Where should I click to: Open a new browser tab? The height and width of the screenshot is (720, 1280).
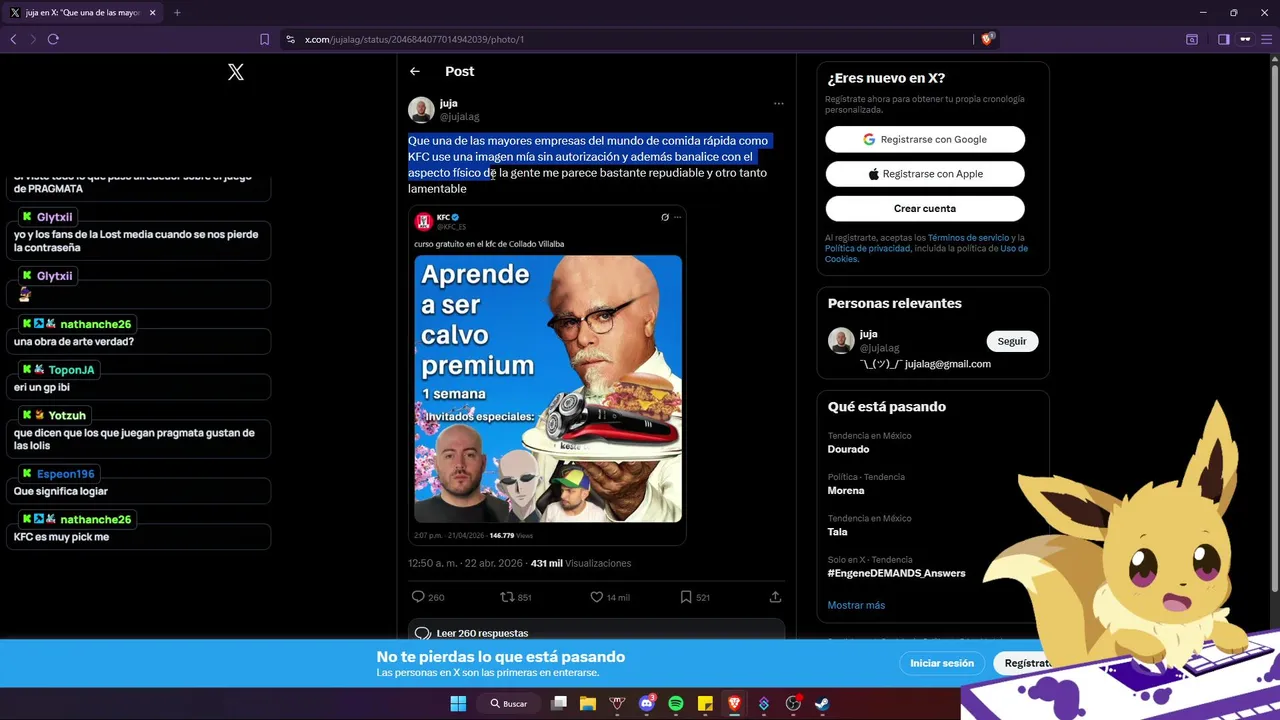(x=177, y=13)
